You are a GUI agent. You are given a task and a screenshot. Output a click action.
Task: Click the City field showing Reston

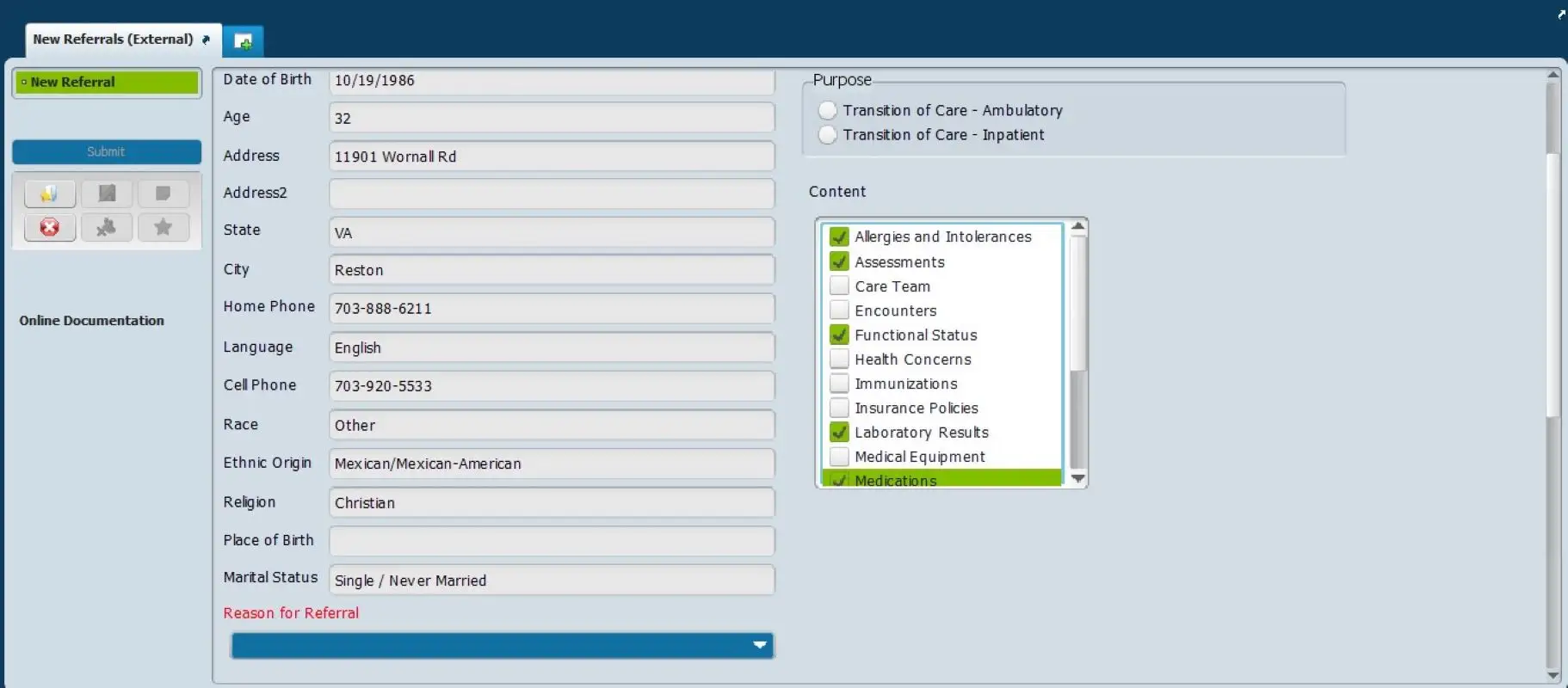[x=552, y=270]
